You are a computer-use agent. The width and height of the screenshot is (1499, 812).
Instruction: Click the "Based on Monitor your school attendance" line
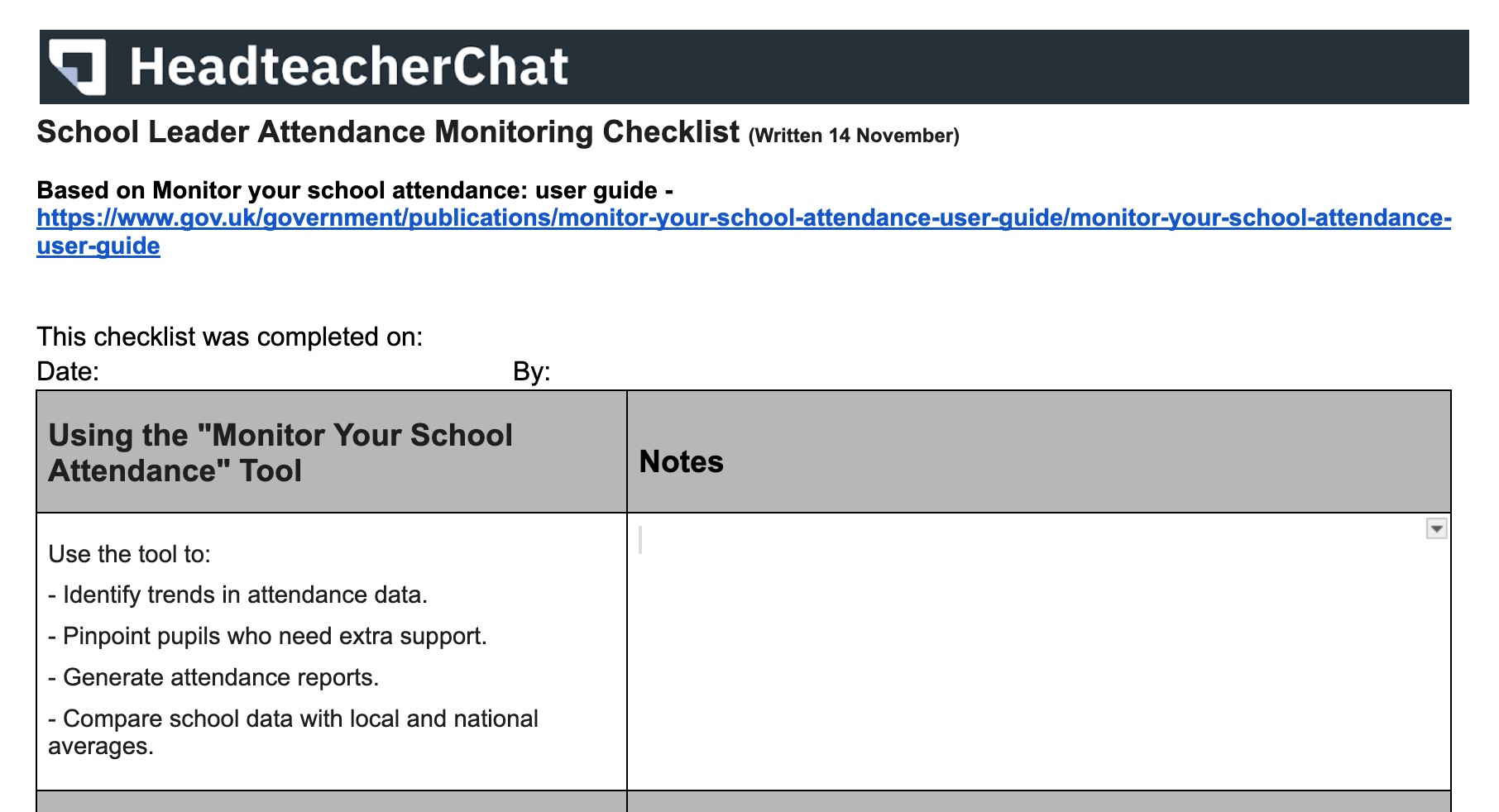click(355, 190)
